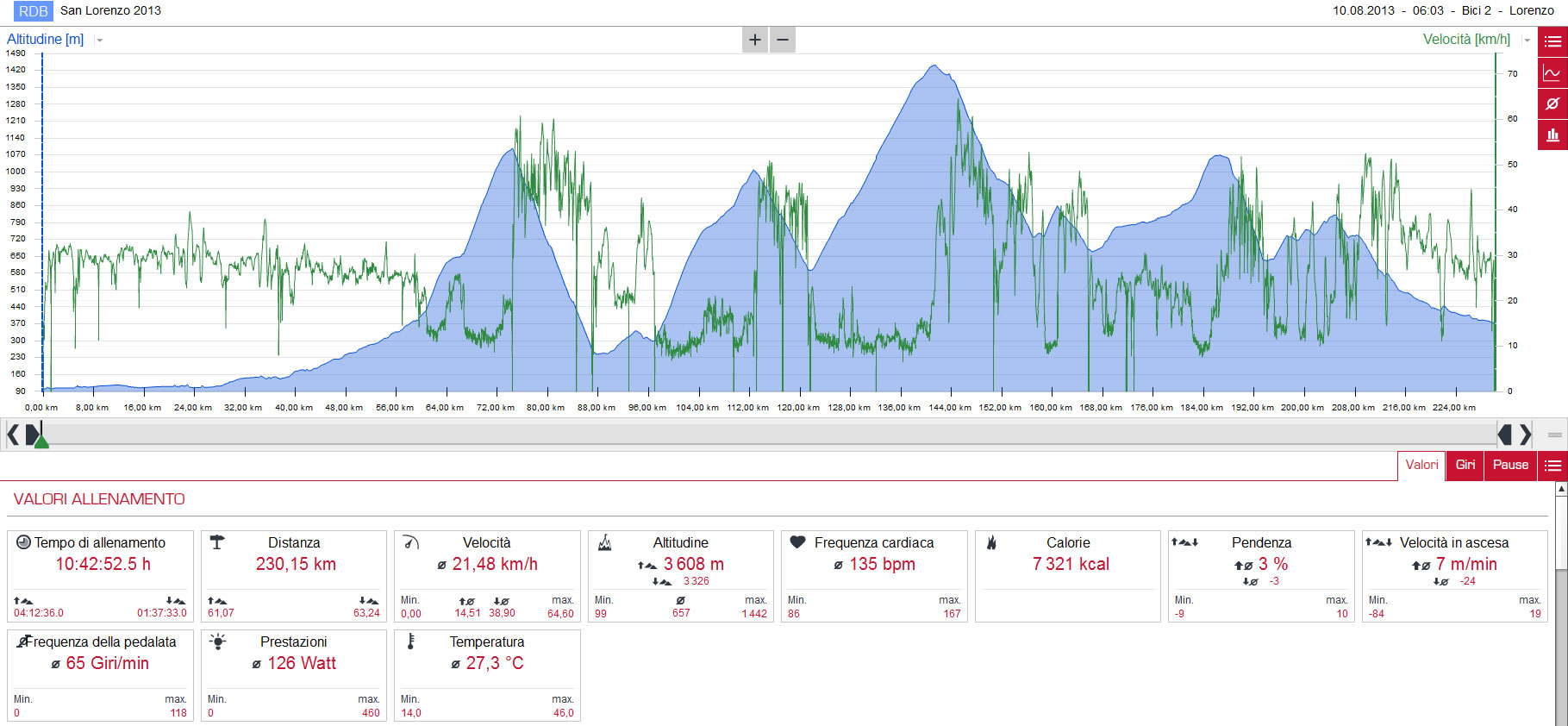The height and width of the screenshot is (726, 1568).
Task: Switch to the bar chart icon
Action: click(x=1552, y=135)
